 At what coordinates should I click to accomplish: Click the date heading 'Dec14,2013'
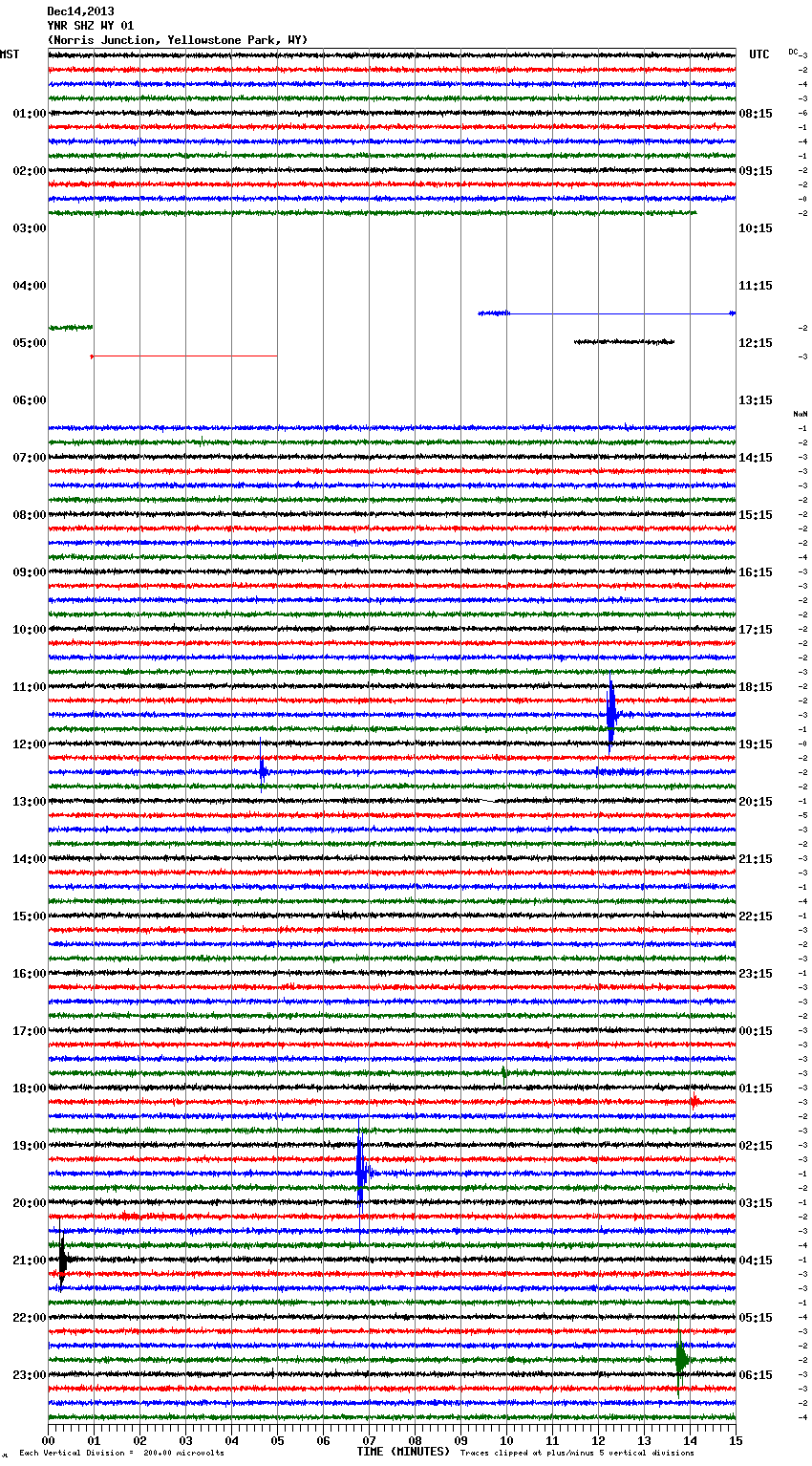coord(80,11)
